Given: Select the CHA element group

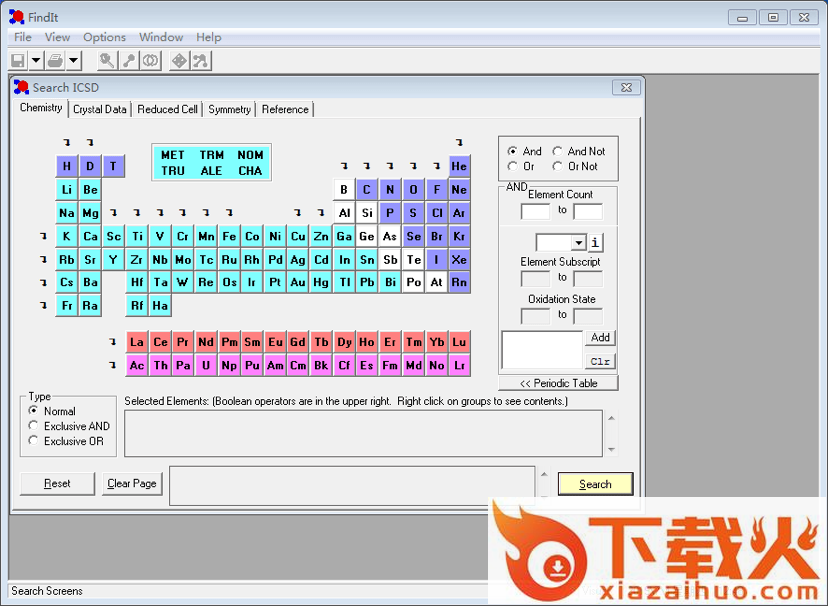Looking at the screenshot, I should pos(250,171).
